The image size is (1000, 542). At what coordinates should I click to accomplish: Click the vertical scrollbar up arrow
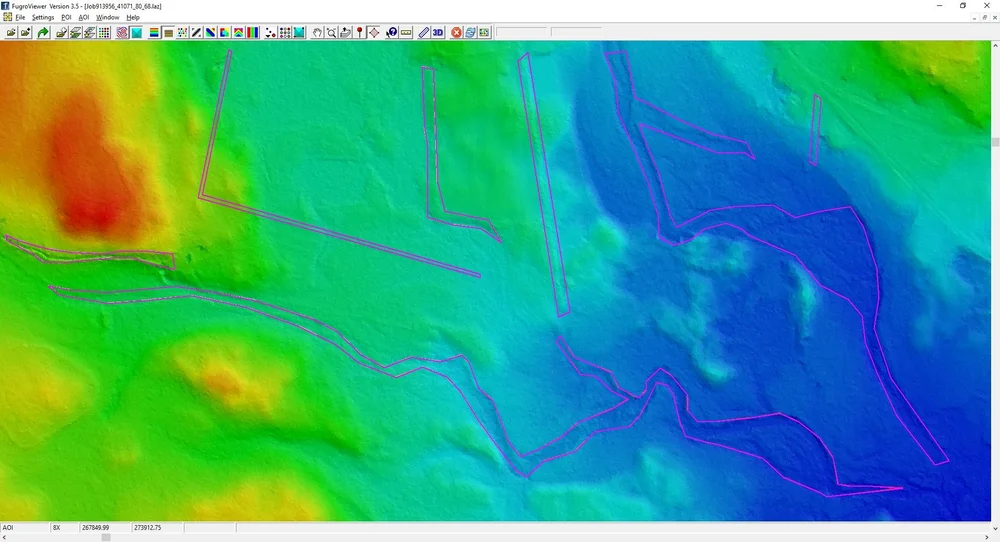click(995, 46)
